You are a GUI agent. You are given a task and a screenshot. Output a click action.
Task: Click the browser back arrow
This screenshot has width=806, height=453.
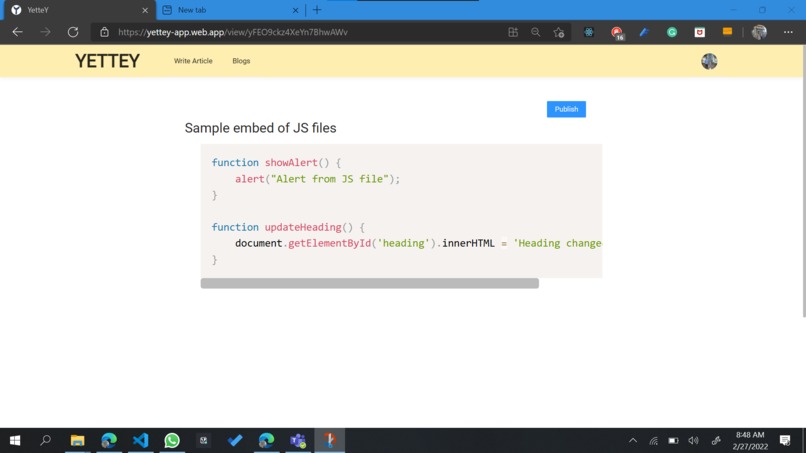point(17,32)
